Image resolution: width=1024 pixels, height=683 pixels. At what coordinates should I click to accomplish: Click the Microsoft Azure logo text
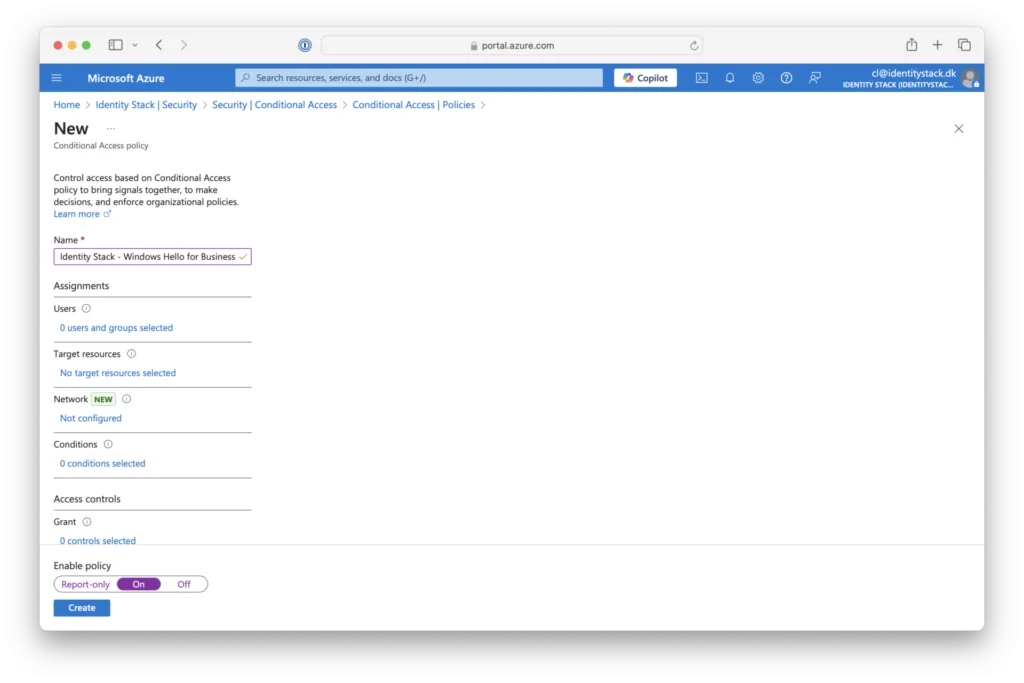[126, 78]
